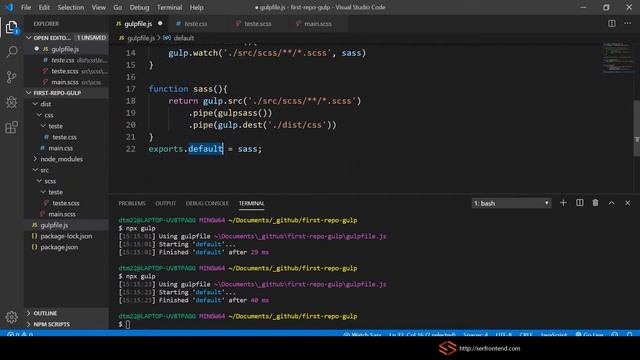Screen dimensions: 640x360
Task: Open teste.scss in the src folder tree
Action: click(x=67, y=203)
